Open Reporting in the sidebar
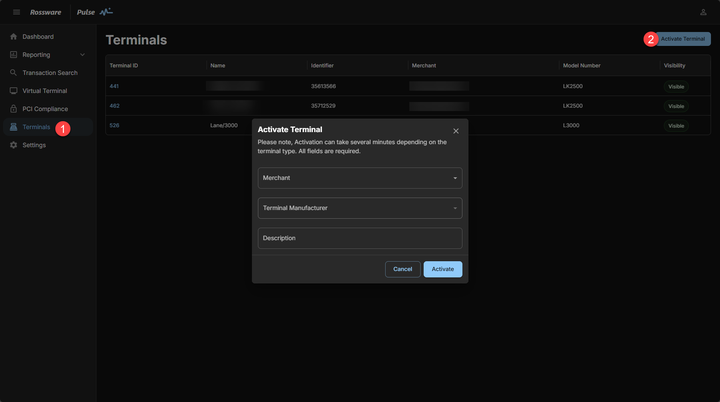Viewport: 720px width, 402px height. coord(36,55)
